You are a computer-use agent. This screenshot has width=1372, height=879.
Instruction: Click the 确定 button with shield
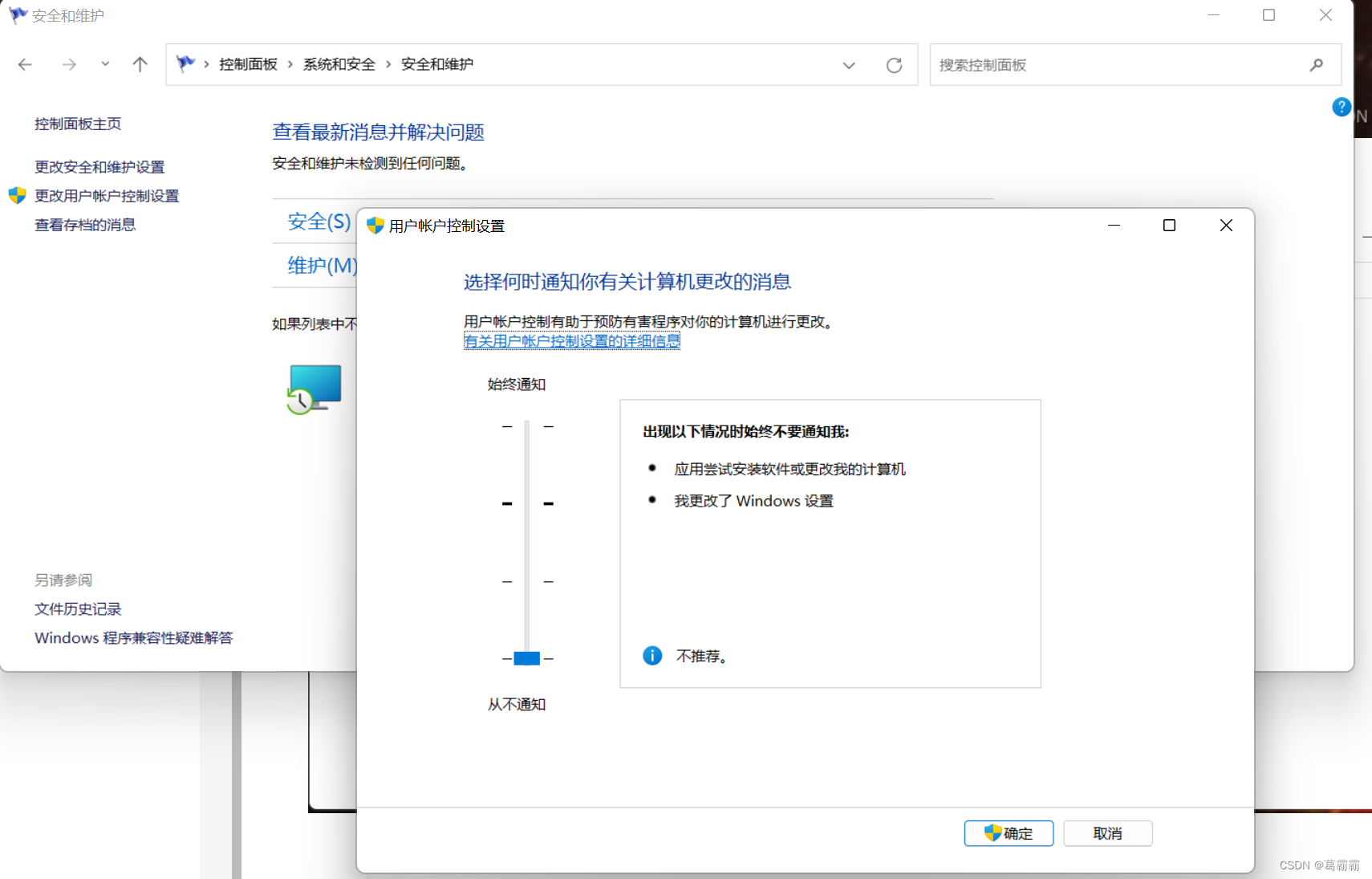(x=1009, y=833)
